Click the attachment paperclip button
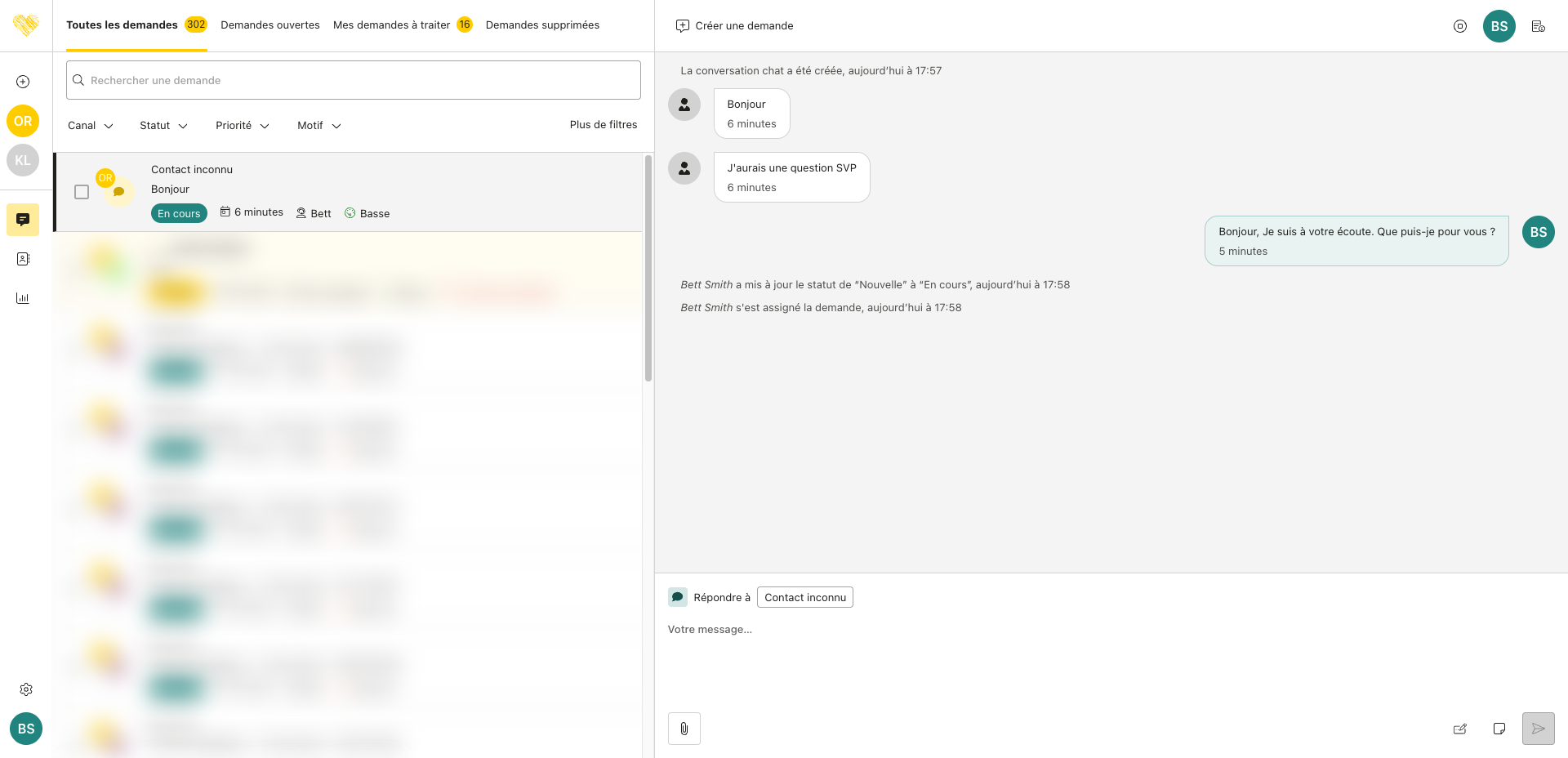Viewport: 1568px width, 758px height. 684,729
